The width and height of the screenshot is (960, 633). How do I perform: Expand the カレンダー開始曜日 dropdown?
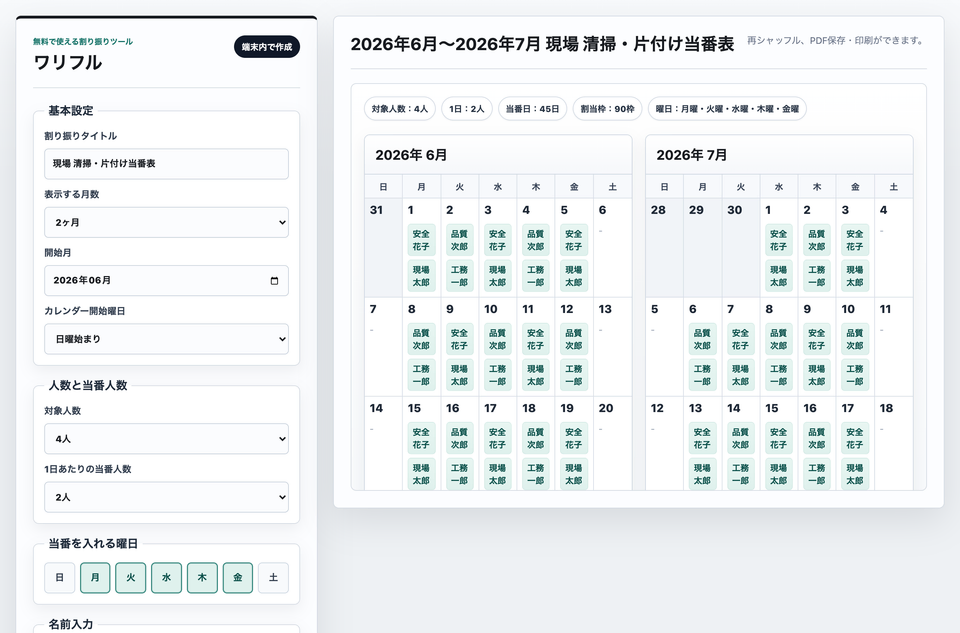point(167,339)
